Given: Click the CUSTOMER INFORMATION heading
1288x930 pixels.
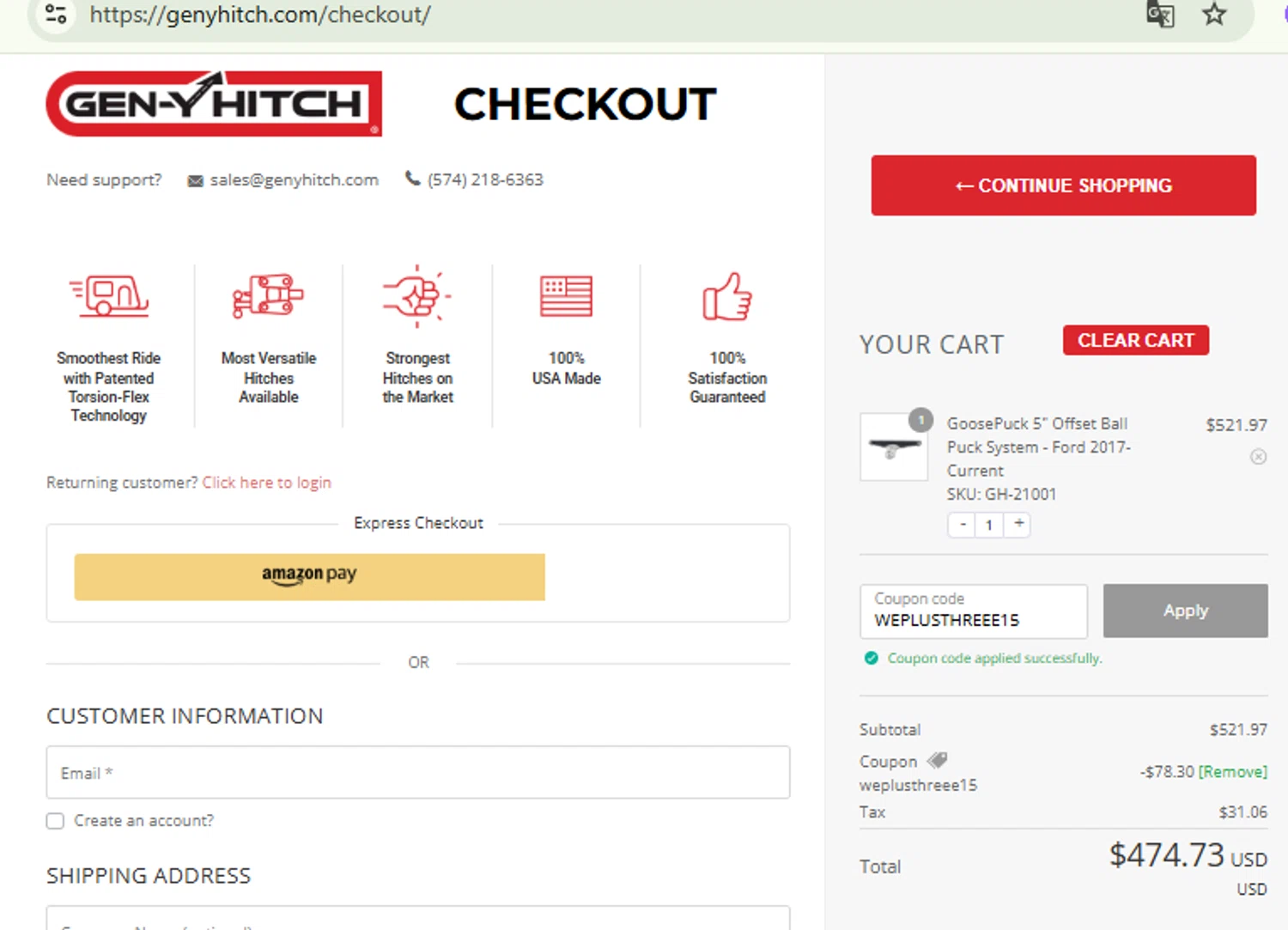Looking at the screenshot, I should click(x=185, y=716).
